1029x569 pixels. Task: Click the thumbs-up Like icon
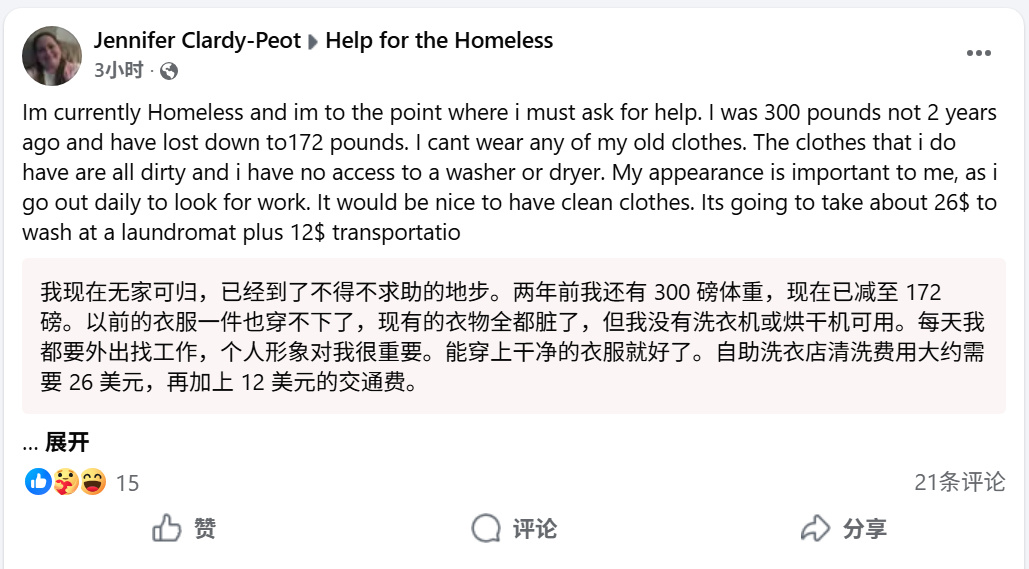click(x=167, y=528)
